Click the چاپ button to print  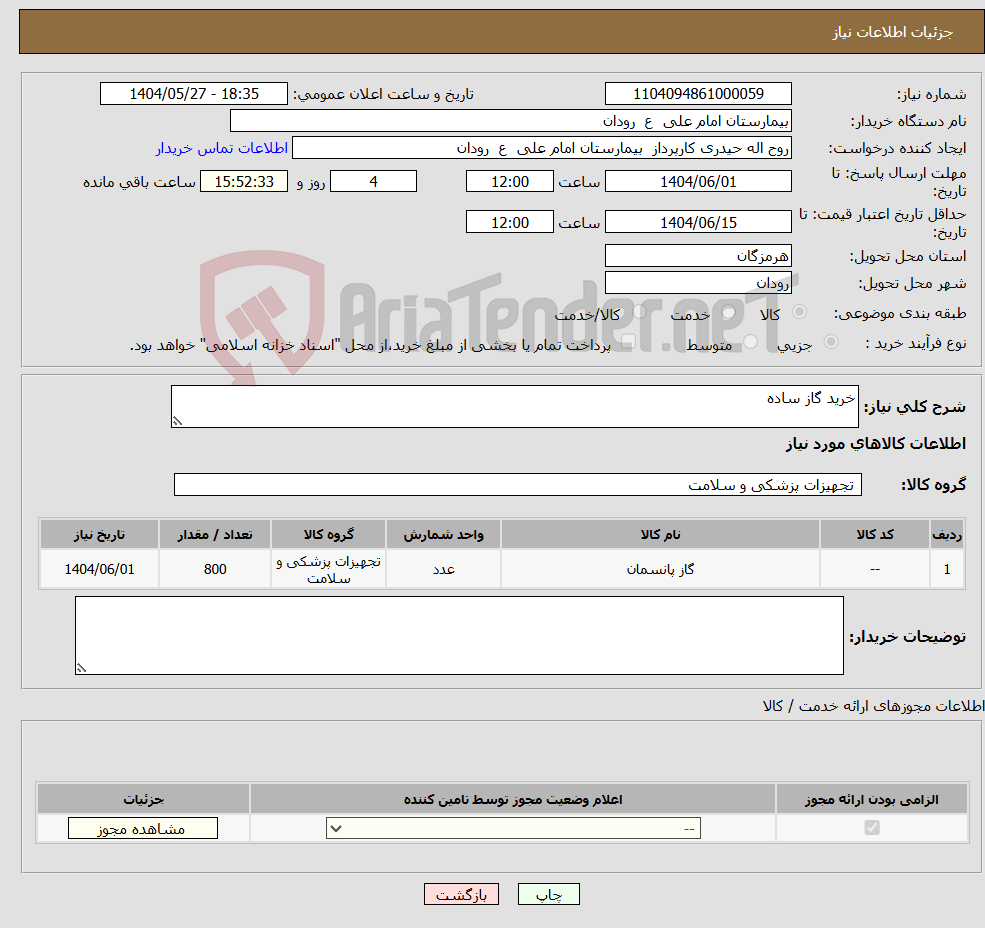click(x=549, y=894)
